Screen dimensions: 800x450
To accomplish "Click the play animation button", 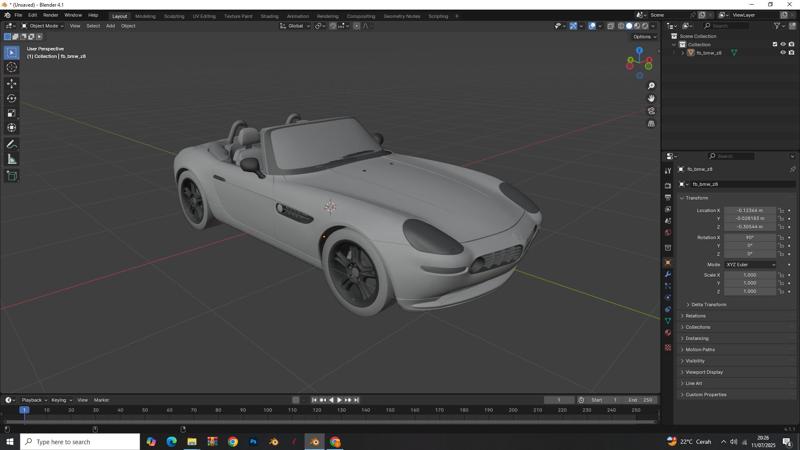I will tap(340, 400).
